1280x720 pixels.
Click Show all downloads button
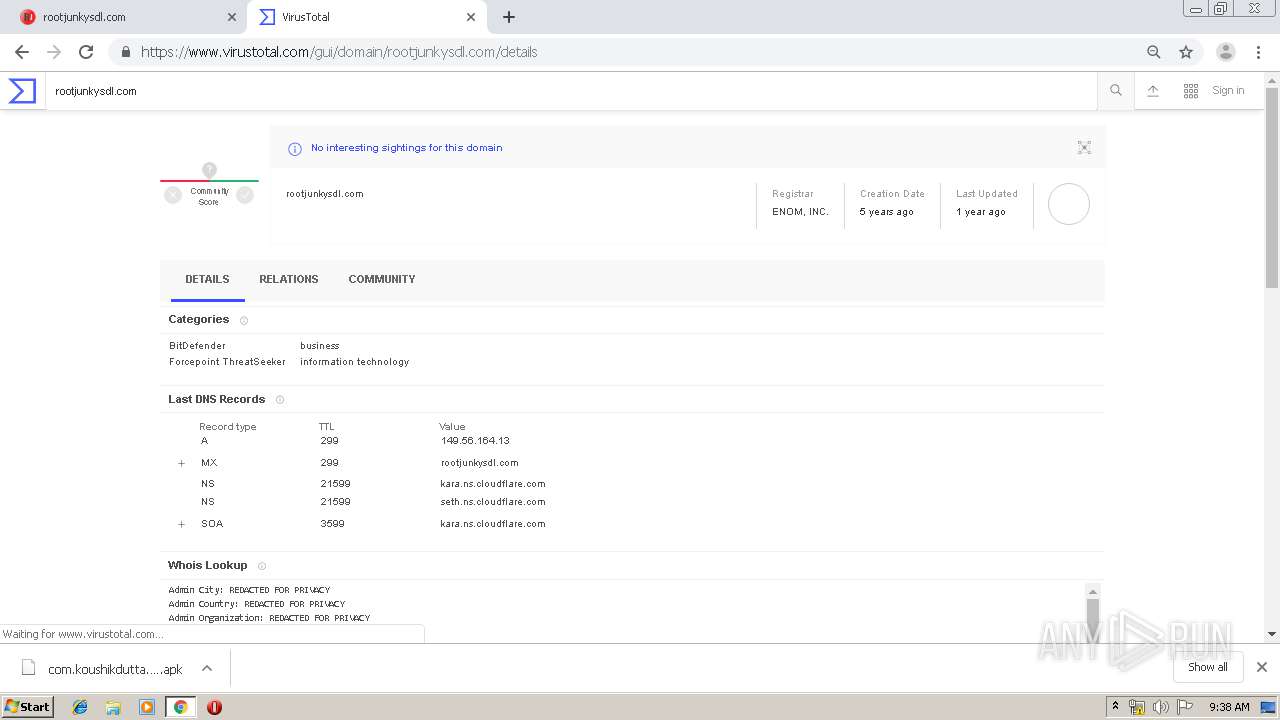(x=1208, y=667)
